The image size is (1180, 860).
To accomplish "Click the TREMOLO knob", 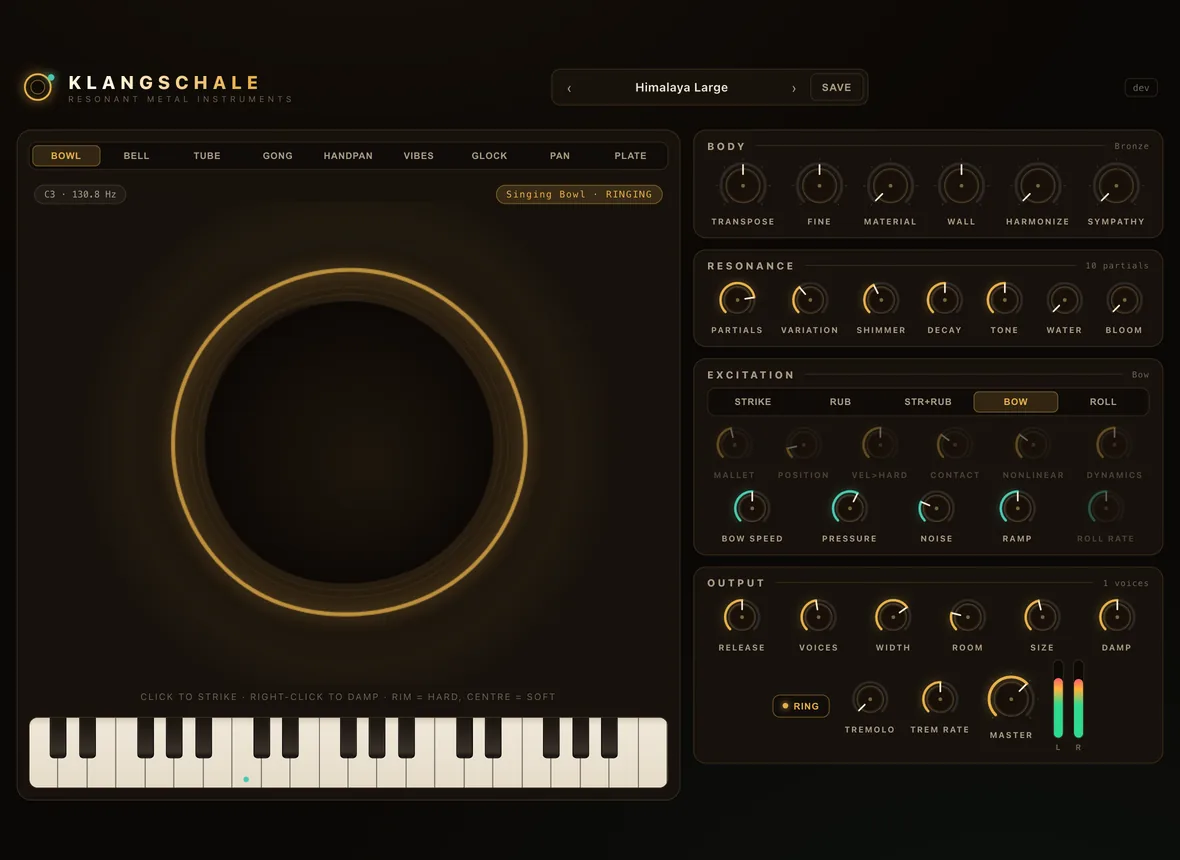I will (869, 699).
